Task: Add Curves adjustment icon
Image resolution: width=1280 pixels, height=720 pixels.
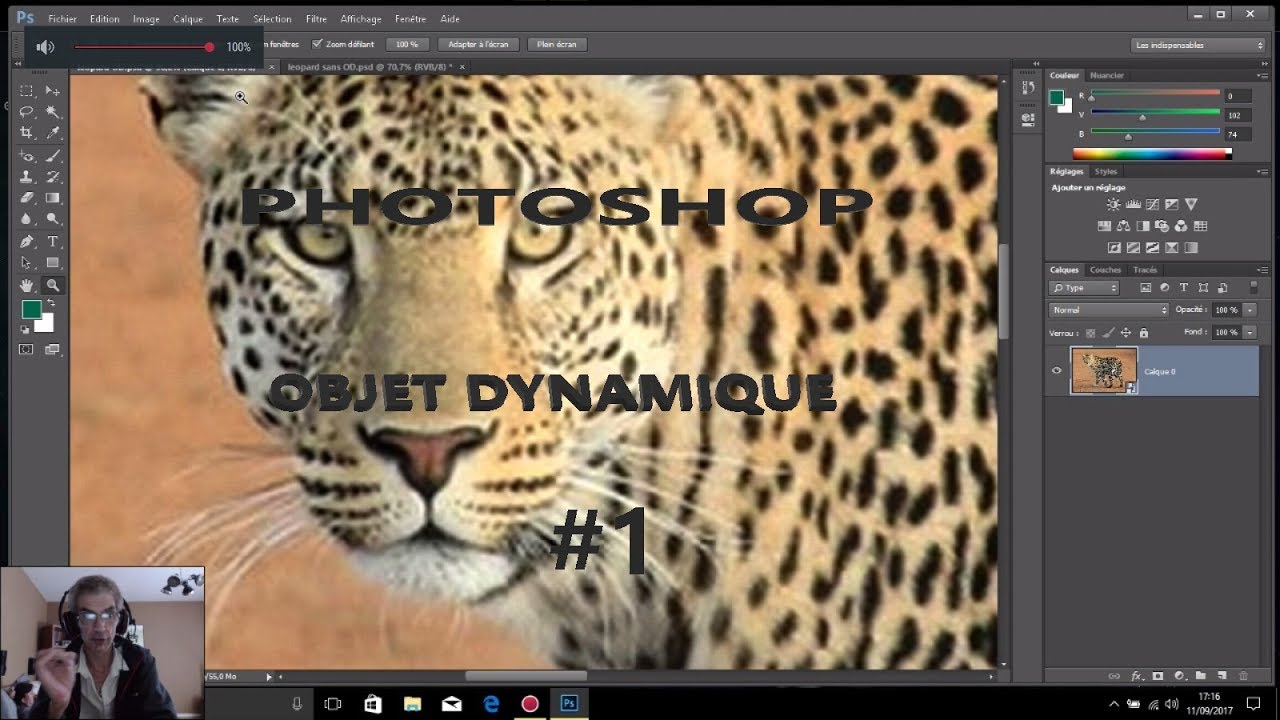Action: (1152, 204)
